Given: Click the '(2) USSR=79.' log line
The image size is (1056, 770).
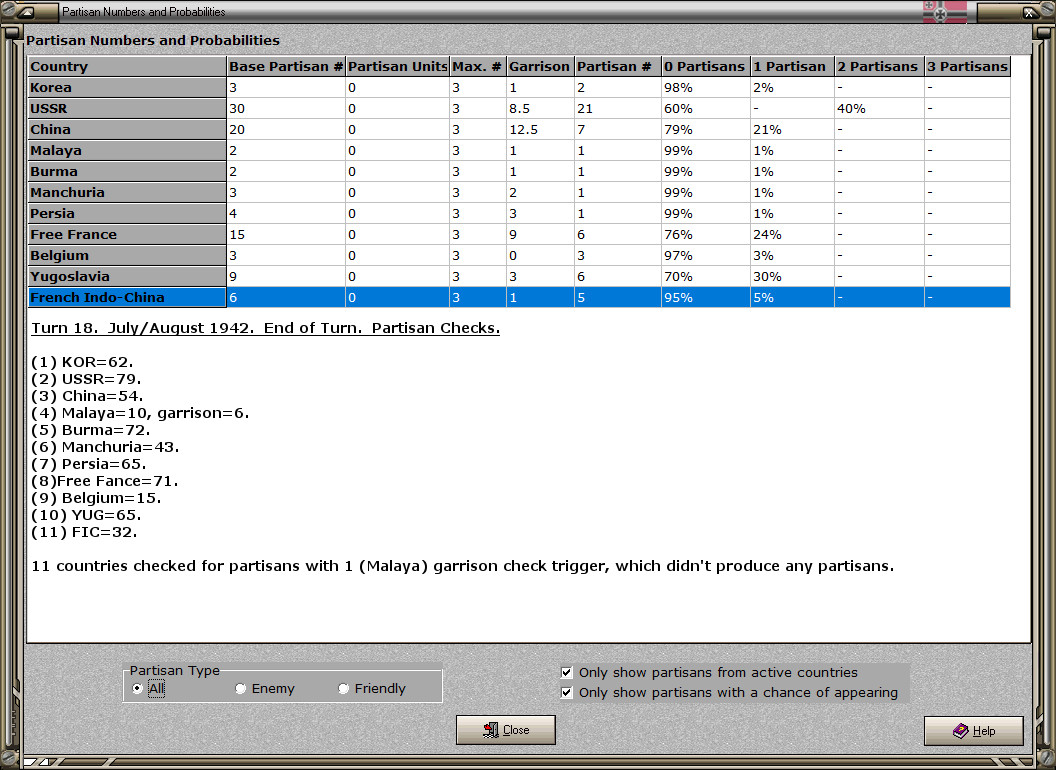Looking at the screenshot, I should [x=86, y=379].
